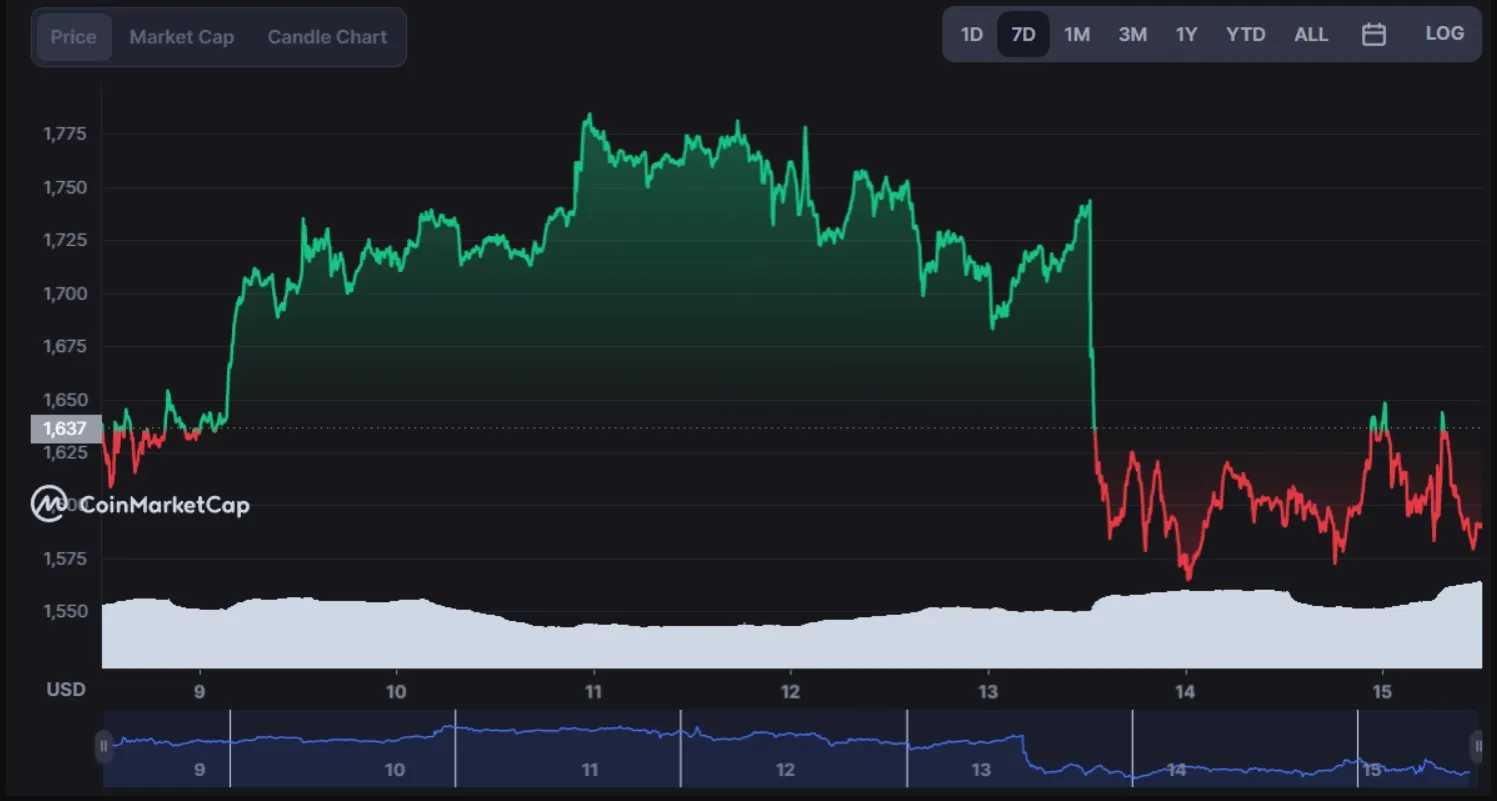This screenshot has height=801, width=1497.
Task: Click date 15 on main x-axis
Action: [x=1382, y=692]
